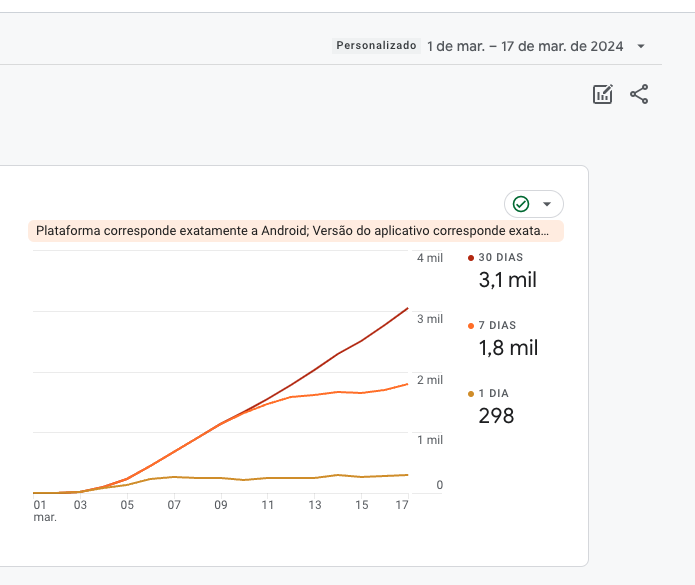Click the Personalizado date label

[376, 46]
